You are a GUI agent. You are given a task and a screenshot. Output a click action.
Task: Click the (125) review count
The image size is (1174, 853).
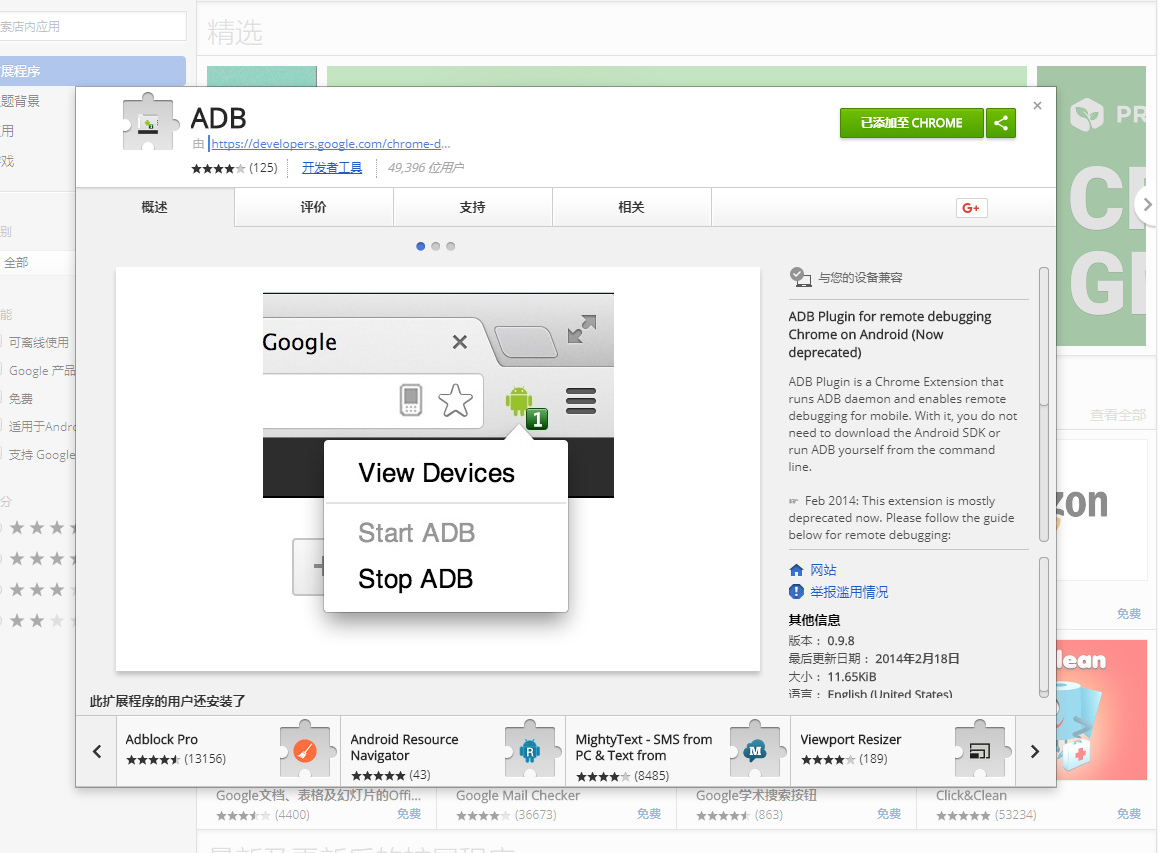click(x=264, y=168)
